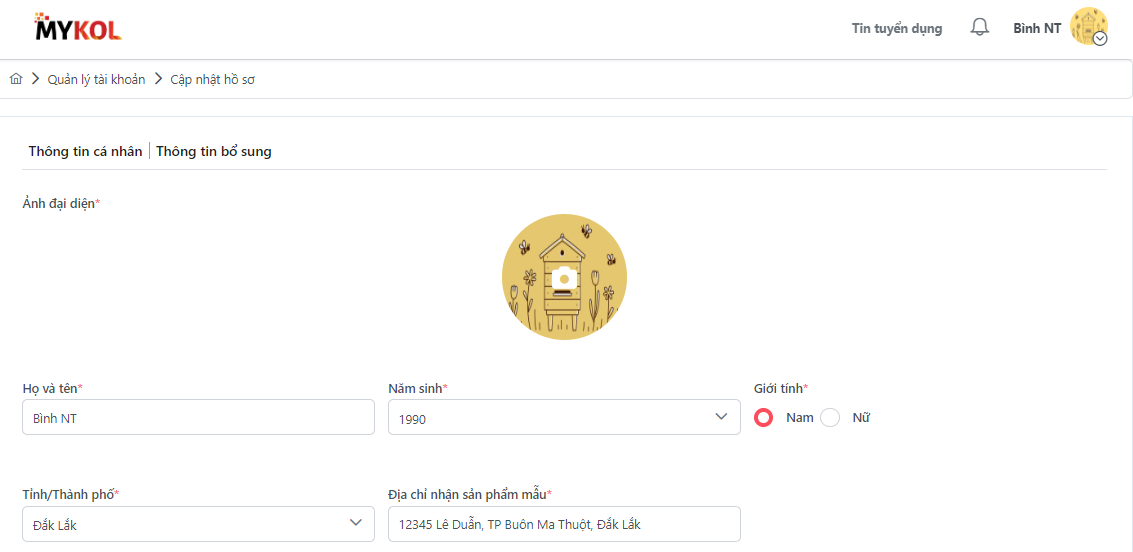Click the Cập nhật hồ sơ breadcrumb
The width and height of the screenshot is (1133, 552).
pos(212,79)
